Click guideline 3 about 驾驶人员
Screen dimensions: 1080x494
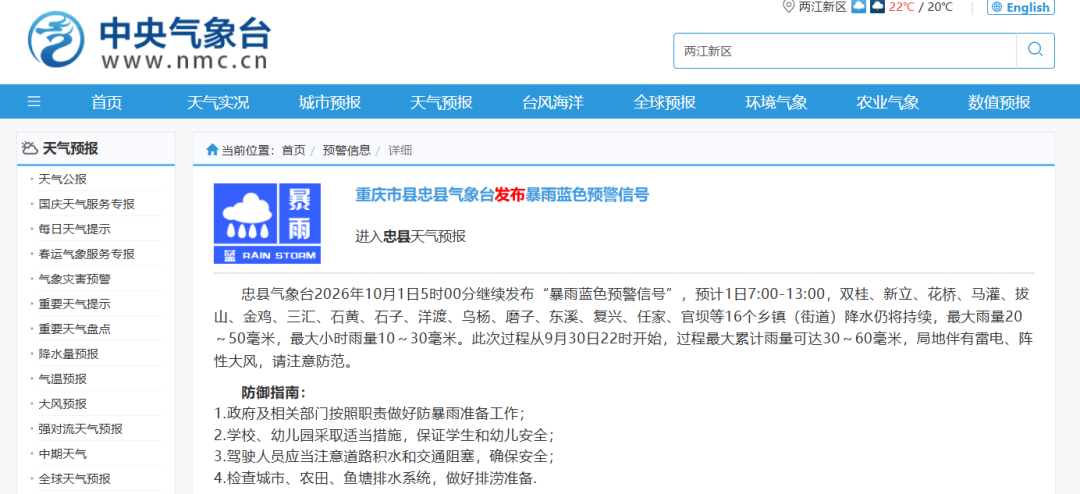[384, 456]
